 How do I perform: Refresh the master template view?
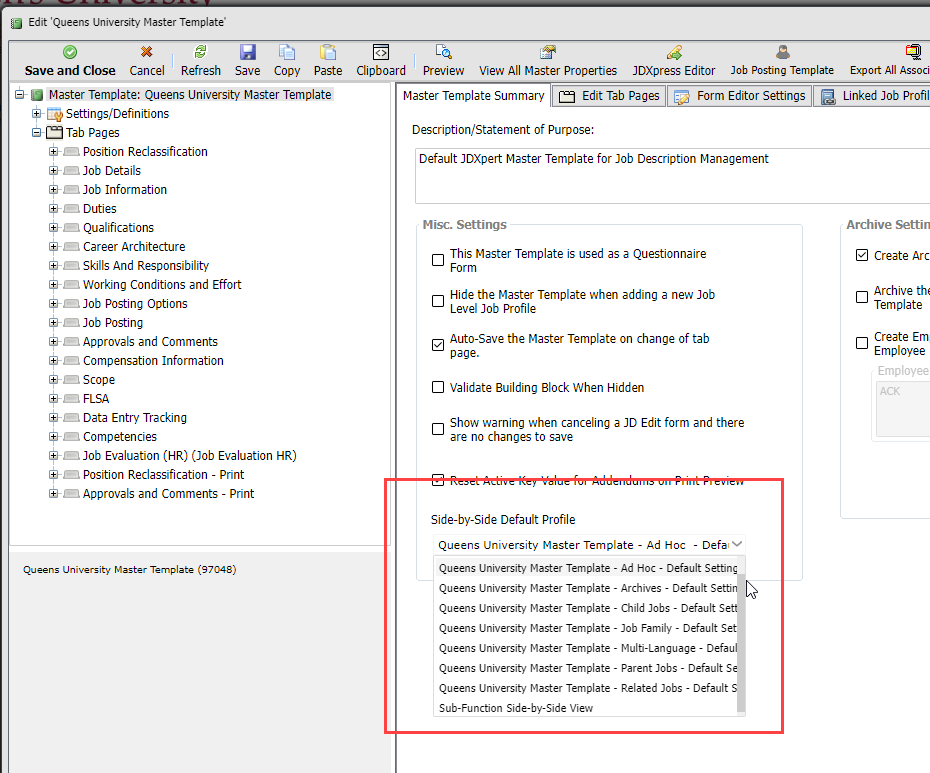click(x=200, y=53)
